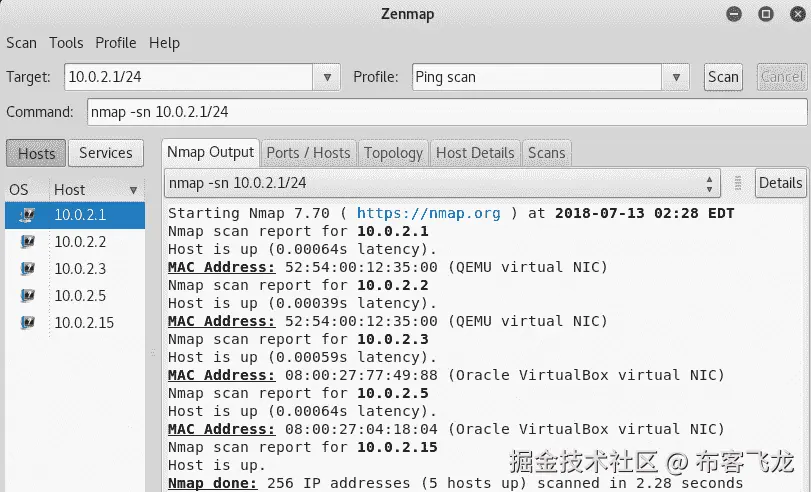Switch to the Host Details tab

tap(475, 153)
